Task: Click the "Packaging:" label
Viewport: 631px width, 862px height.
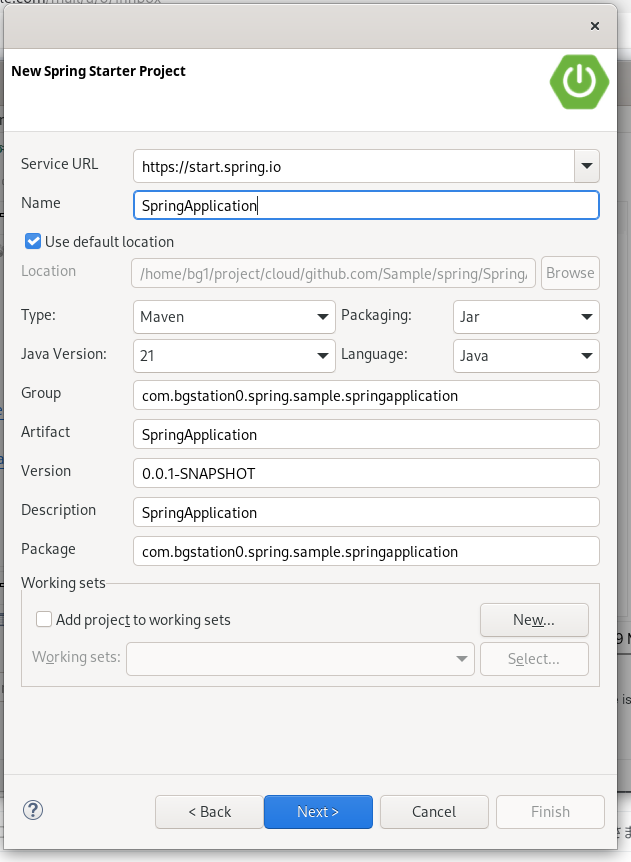Action: 377,315
